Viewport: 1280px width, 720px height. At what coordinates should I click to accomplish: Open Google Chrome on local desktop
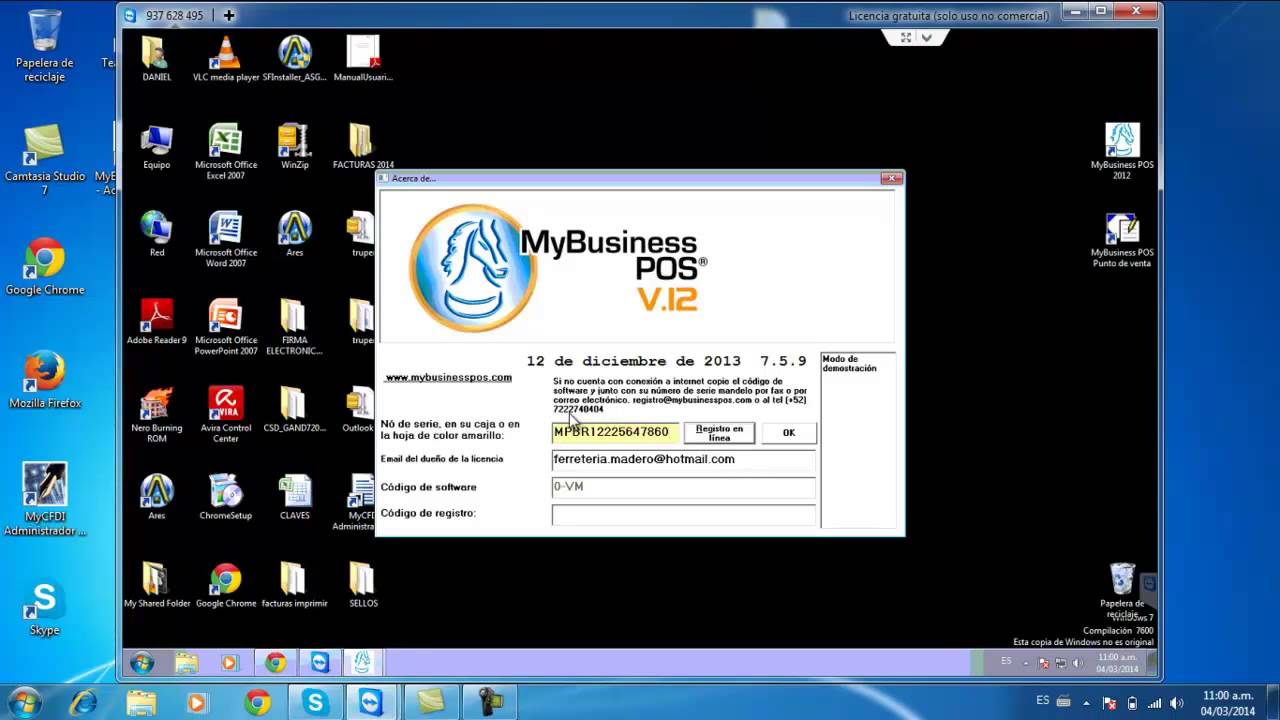pos(45,266)
